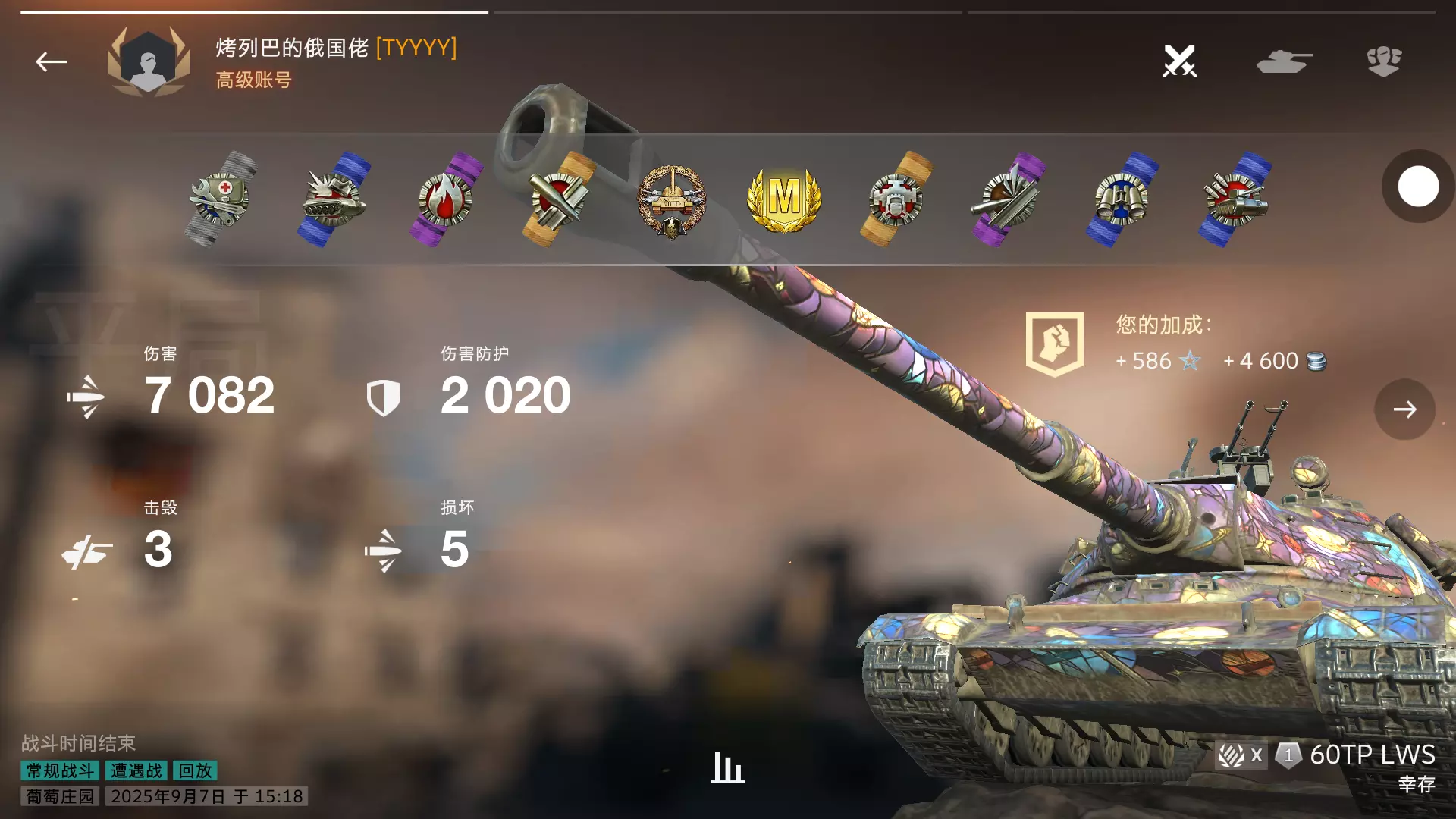Image resolution: width=1456 pixels, height=819 pixels.
Task: Switch to the tank vehicle tab
Action: [x=1284, y=61]
